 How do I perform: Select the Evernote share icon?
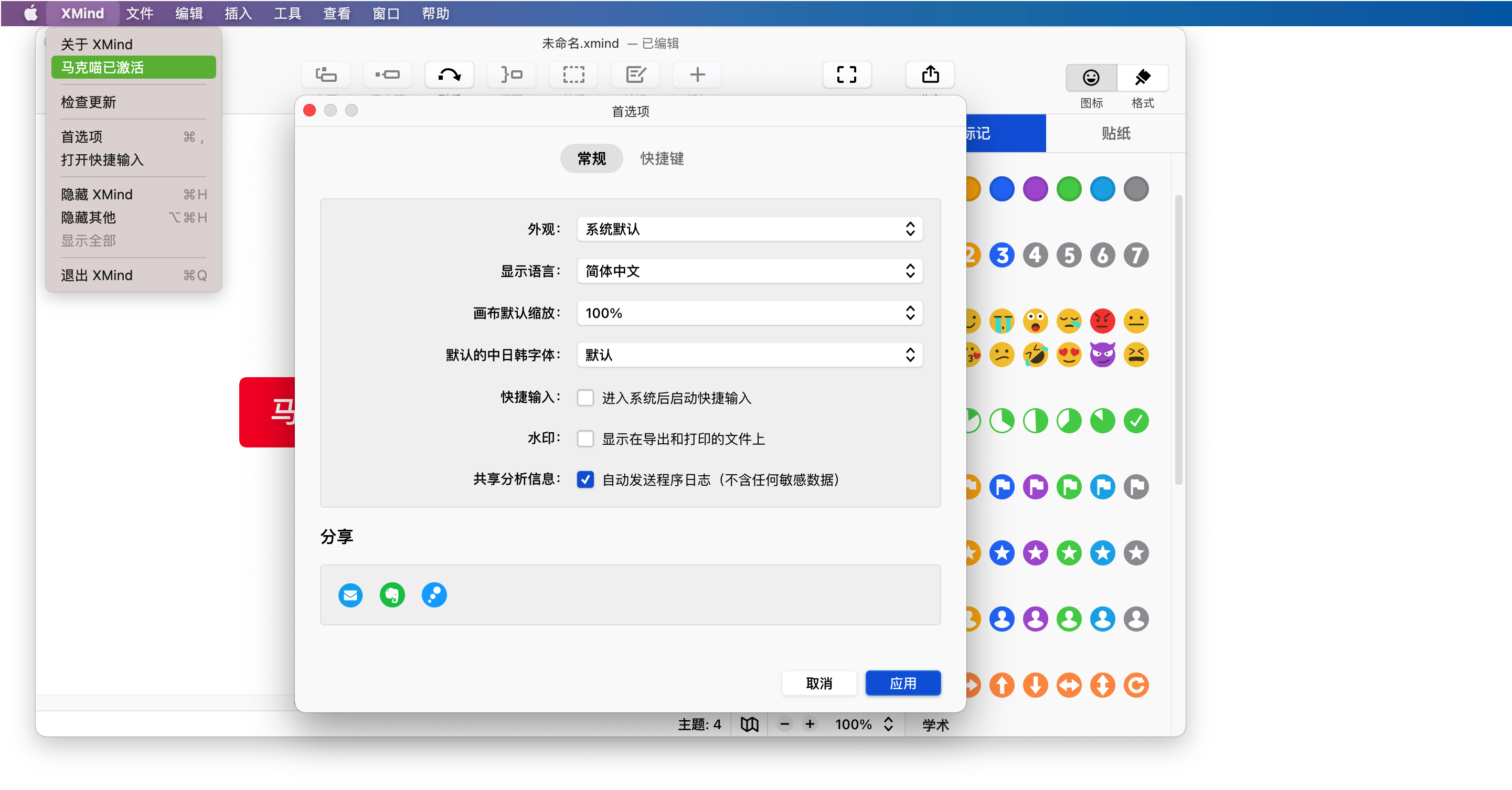pyautogui.click(x=392, y=594)
